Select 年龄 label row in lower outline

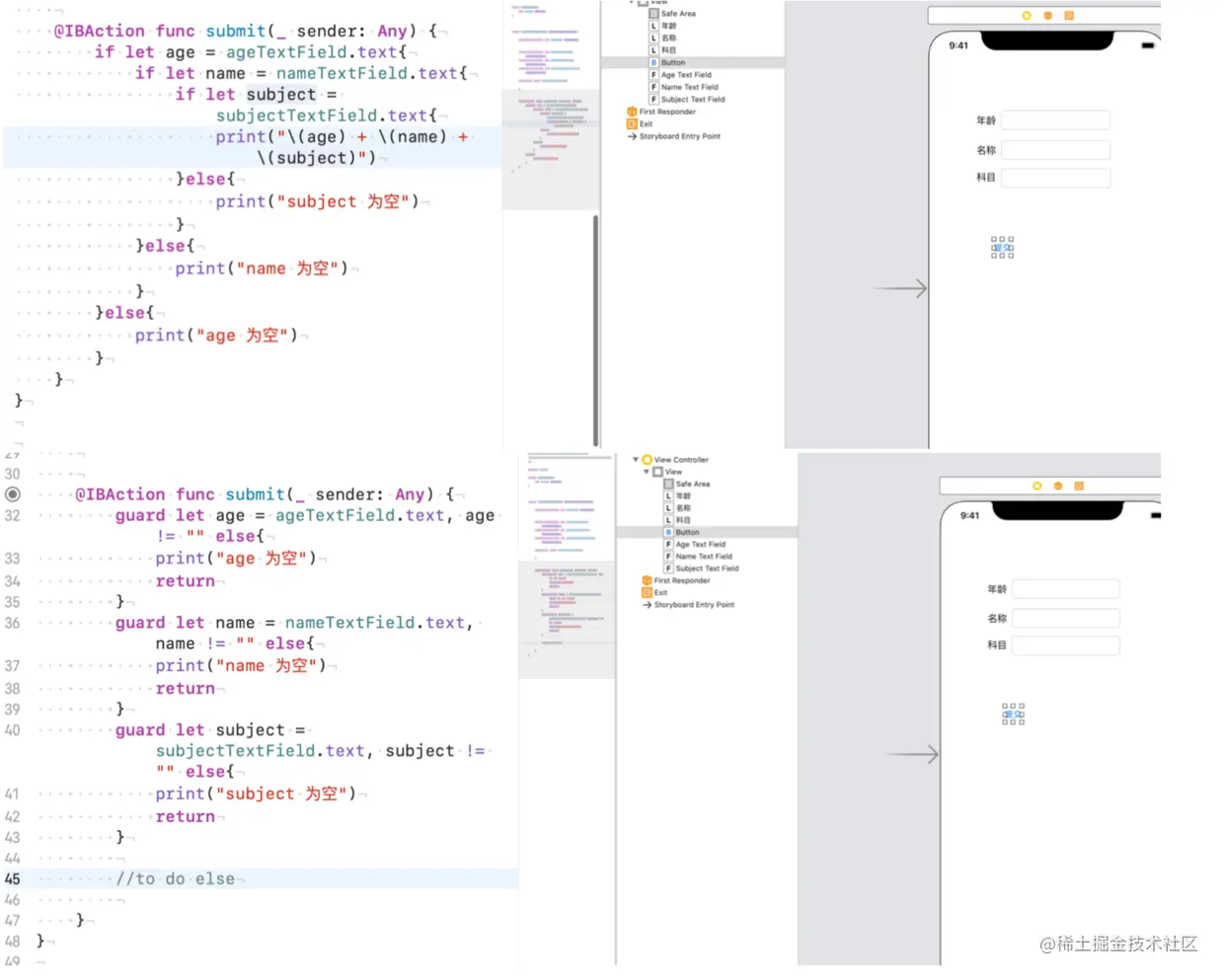678,496
